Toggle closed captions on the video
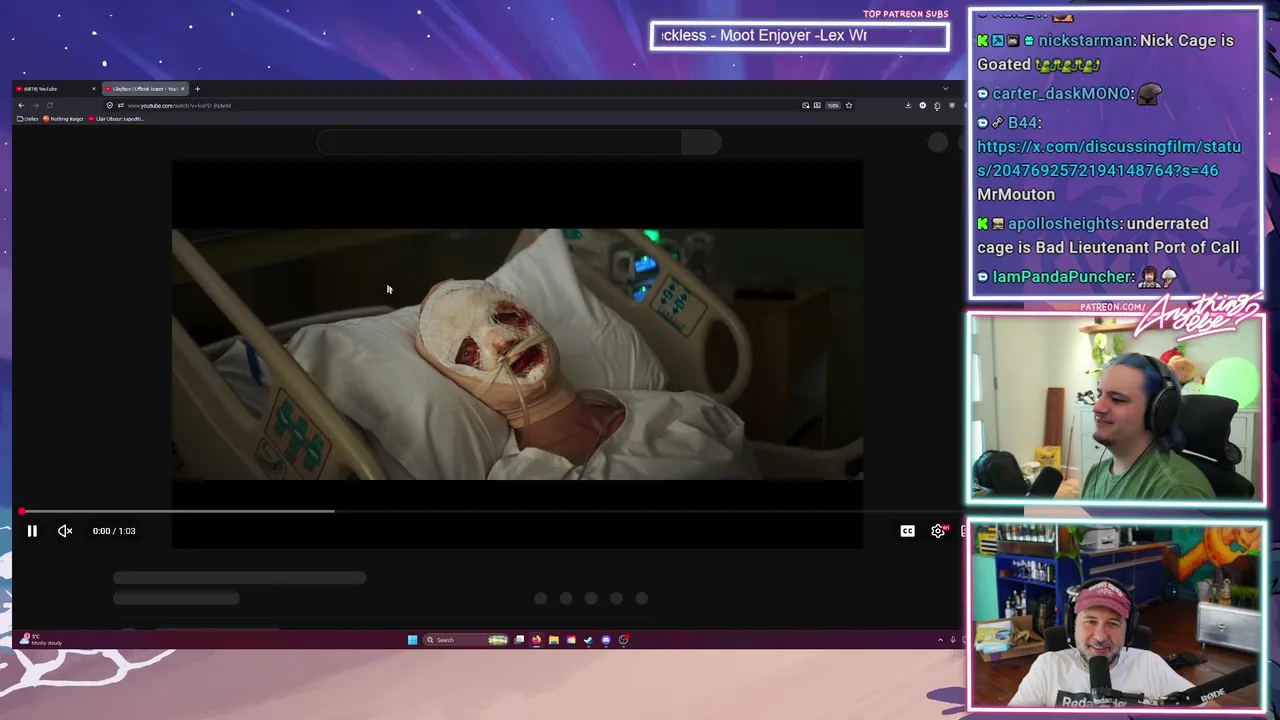This screenshot has width=1280, height=720. point(907,531)
